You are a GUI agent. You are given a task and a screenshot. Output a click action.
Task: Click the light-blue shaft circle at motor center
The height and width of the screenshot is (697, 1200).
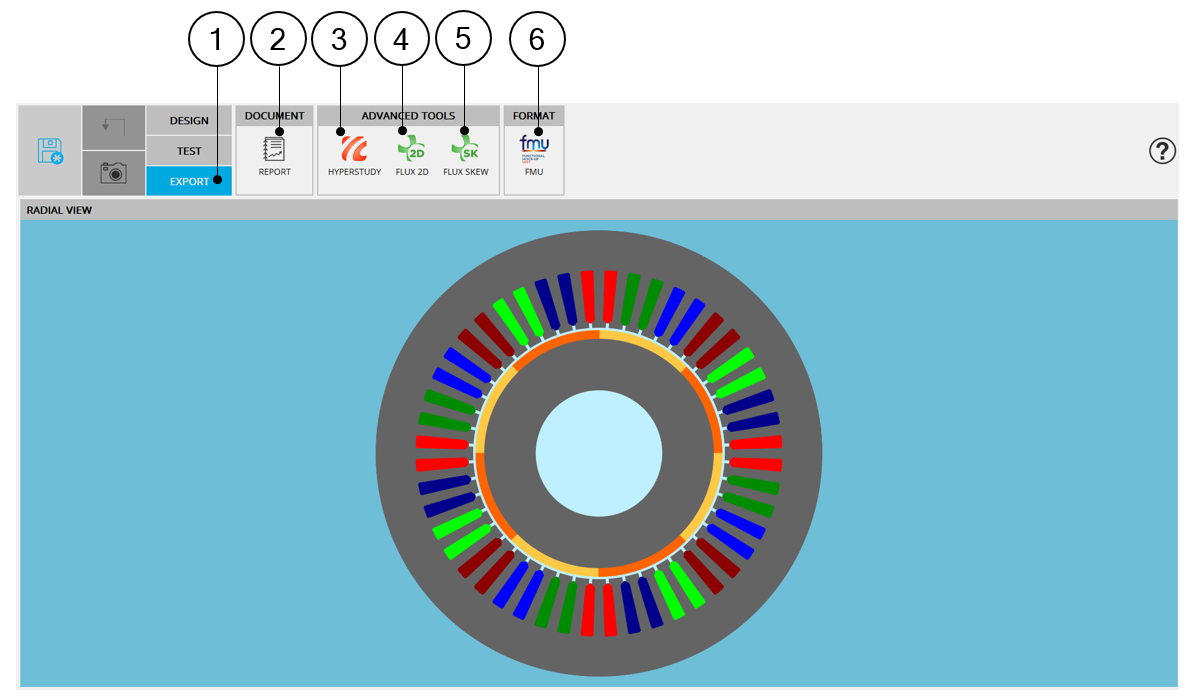599,453
